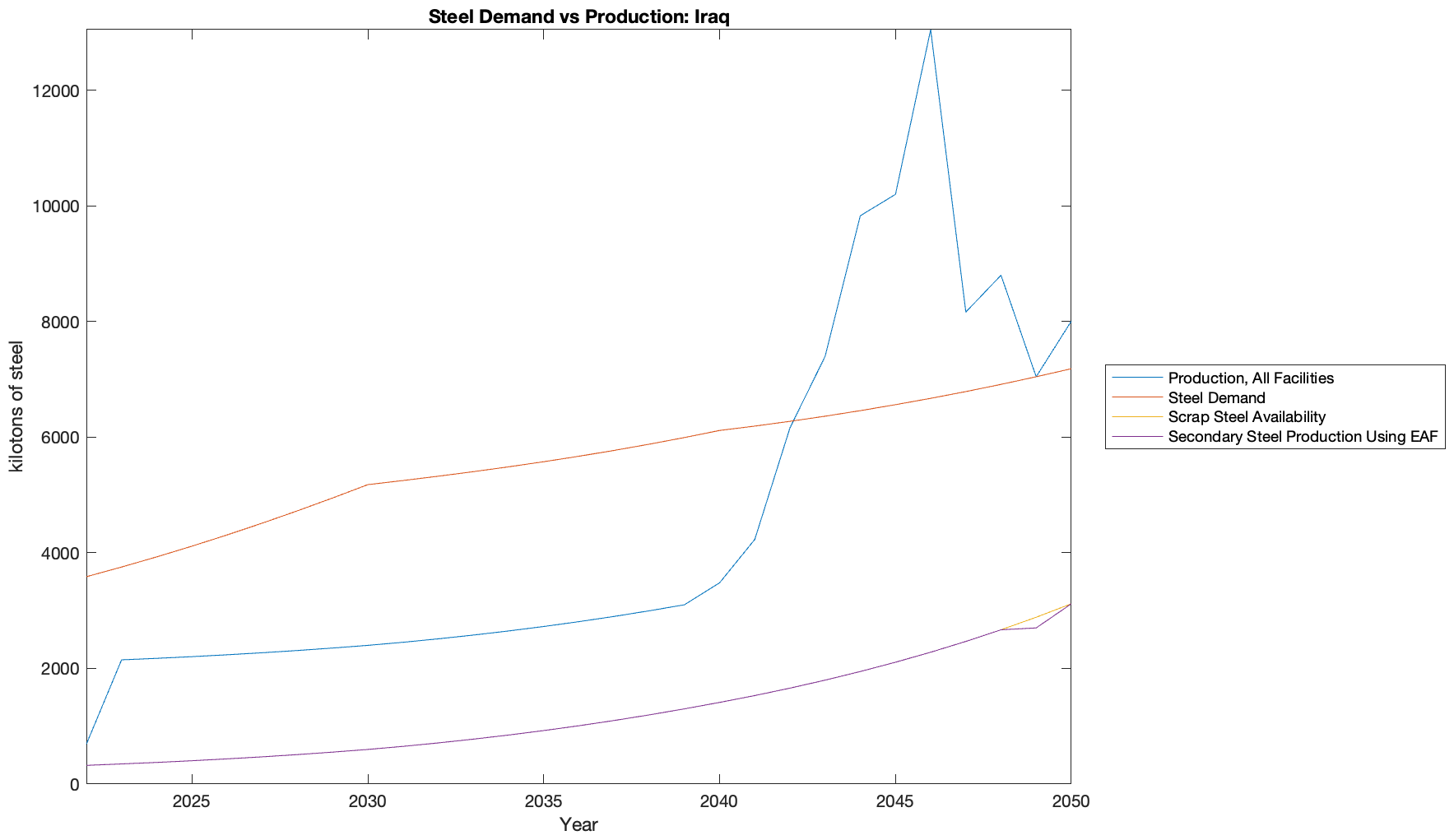The image size is (1454, 840).
Task: Click the 2025 tick label on x-axis
Action: coord(192,802)
